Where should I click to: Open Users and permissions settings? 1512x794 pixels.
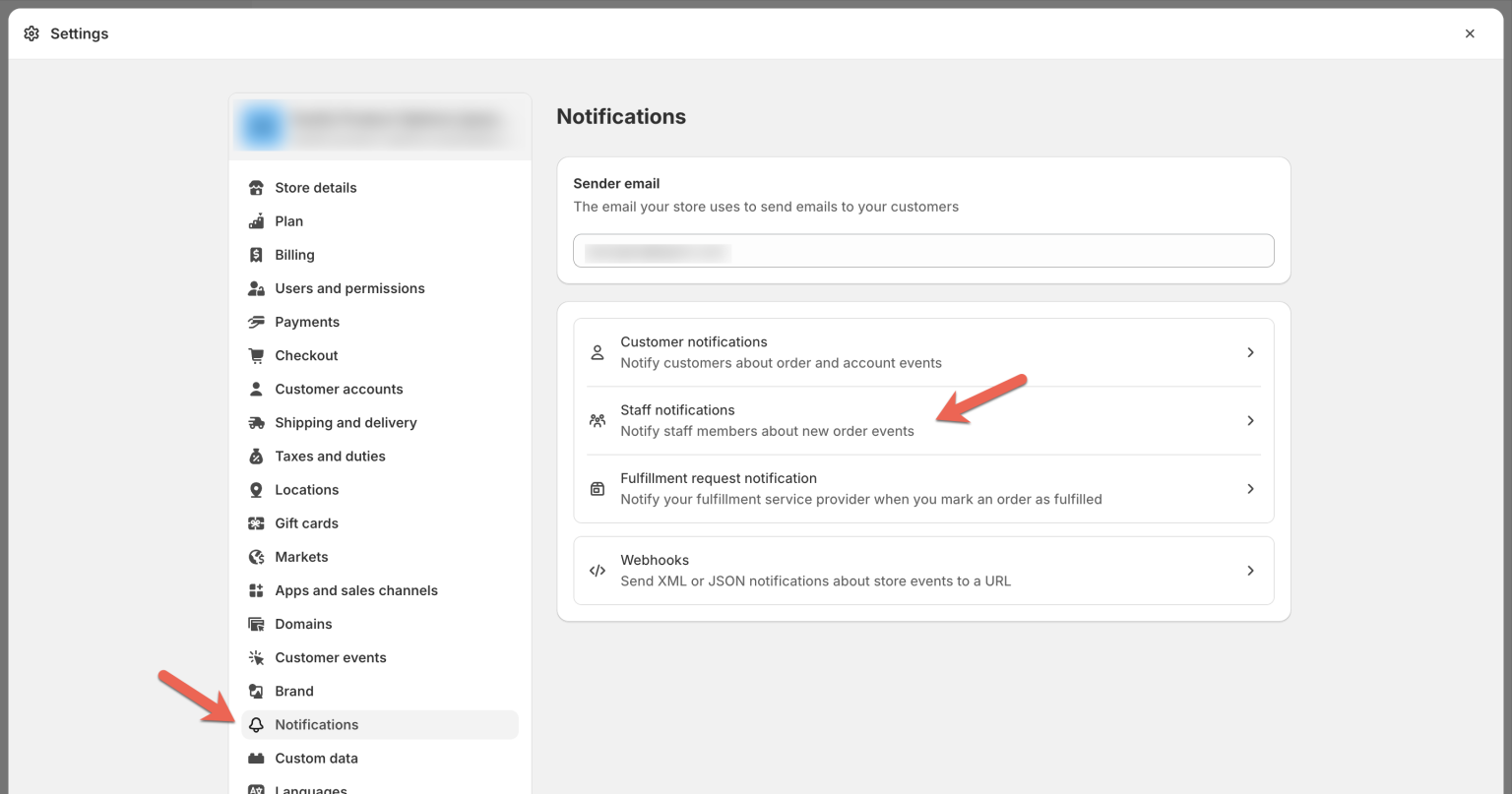(350, 288)
